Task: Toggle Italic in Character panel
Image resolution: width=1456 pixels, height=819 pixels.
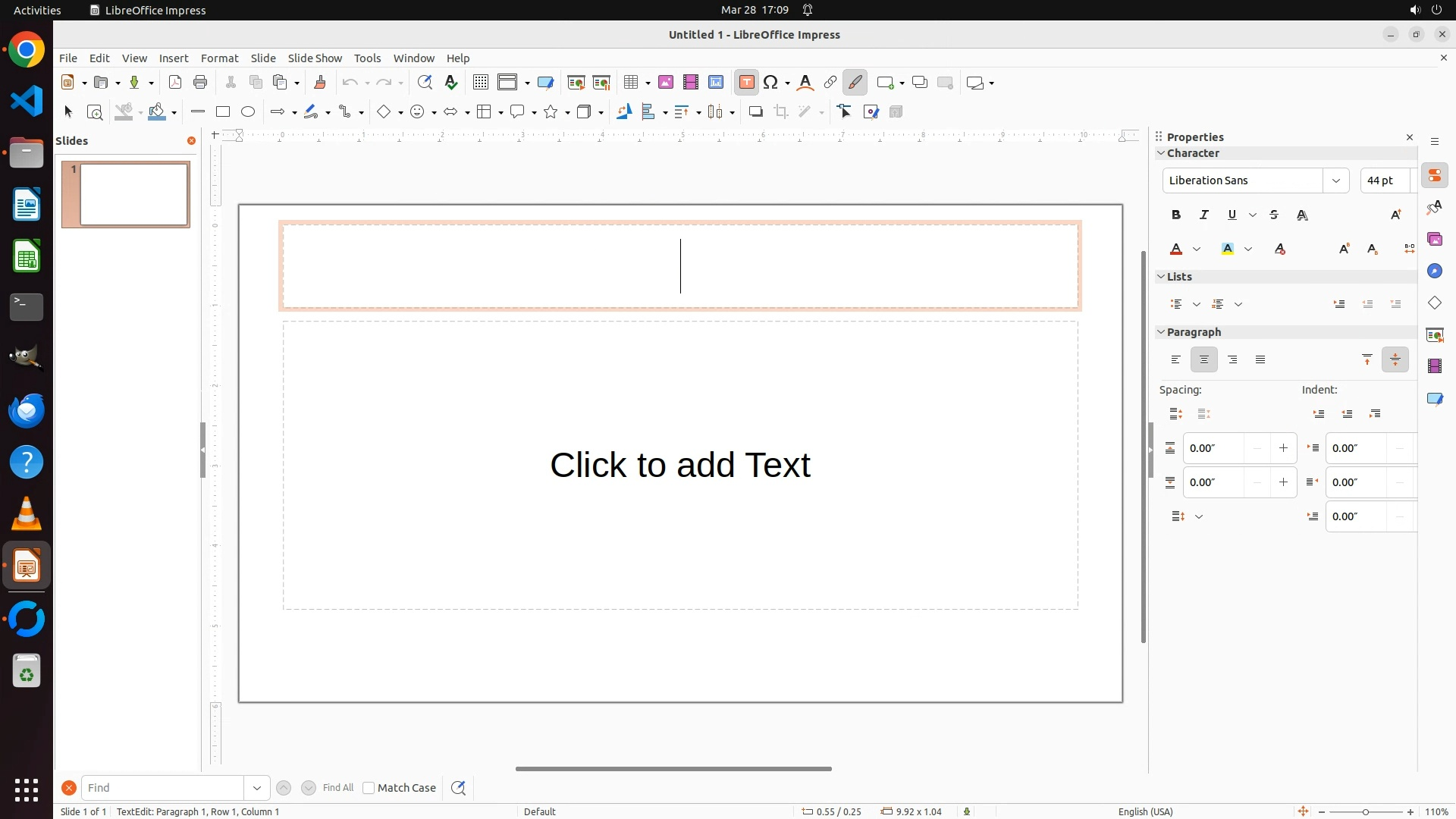Action: click(1204, 215)
